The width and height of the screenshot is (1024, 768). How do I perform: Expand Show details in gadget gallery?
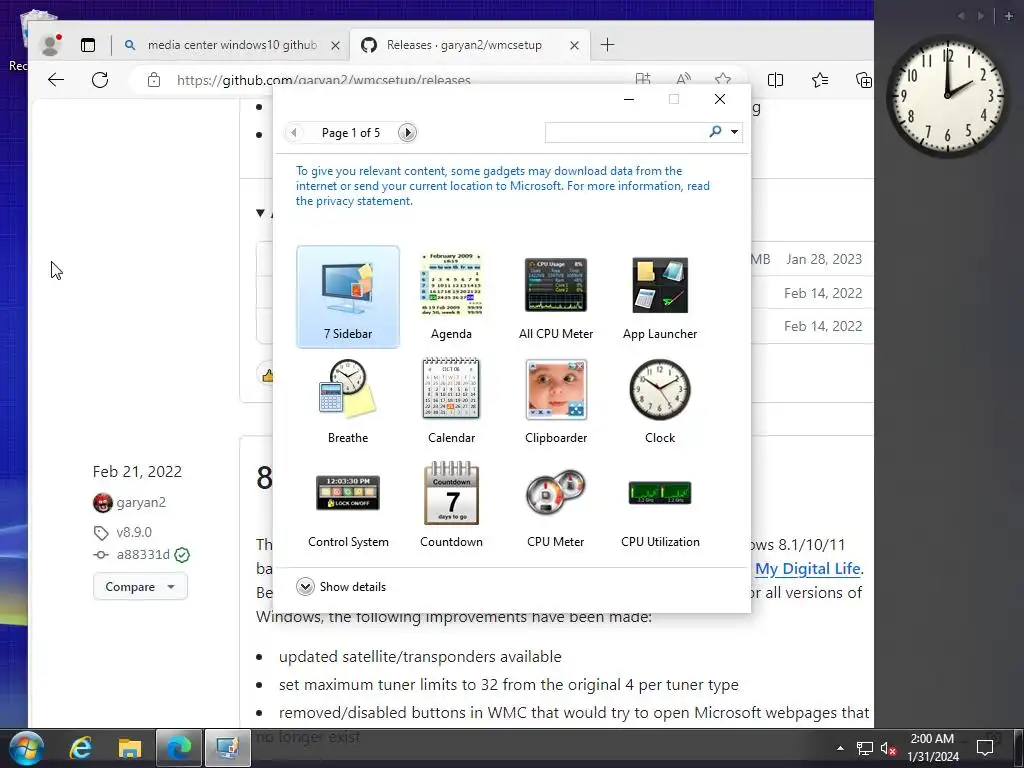click(x=341, y=586)
